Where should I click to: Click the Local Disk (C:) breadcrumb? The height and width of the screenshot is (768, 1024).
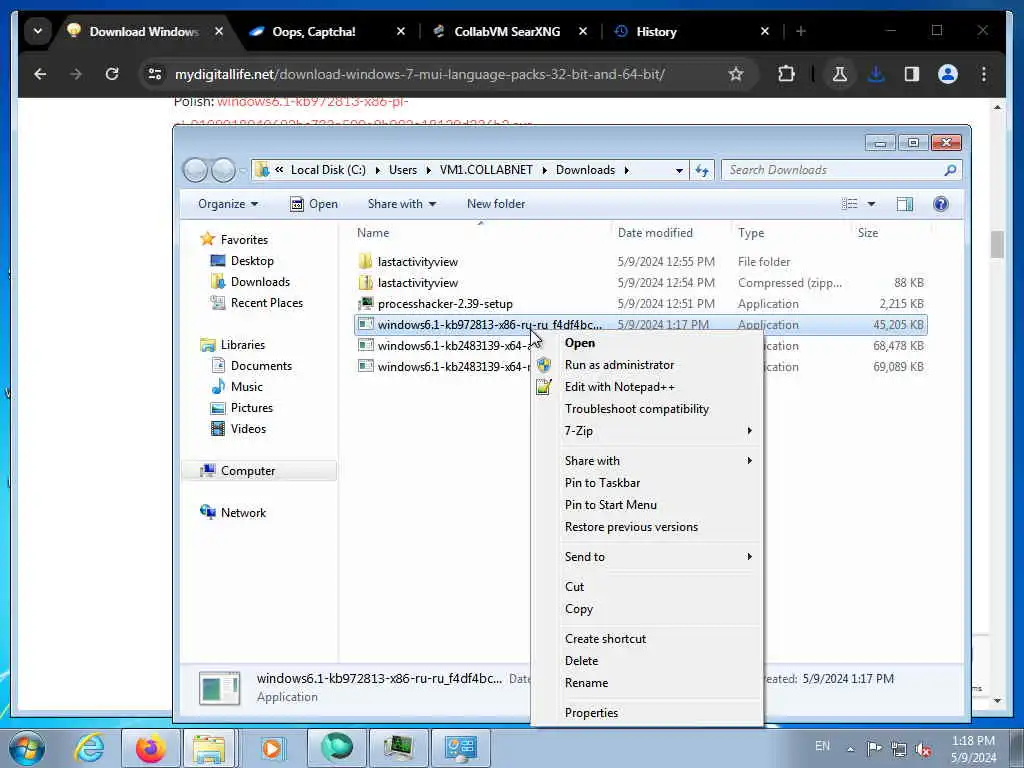pos(328,170)
